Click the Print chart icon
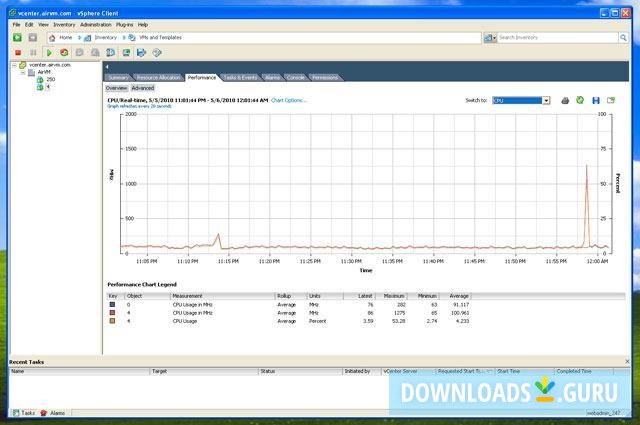Viewport: 640px width, 425px height. coord(565,100)
